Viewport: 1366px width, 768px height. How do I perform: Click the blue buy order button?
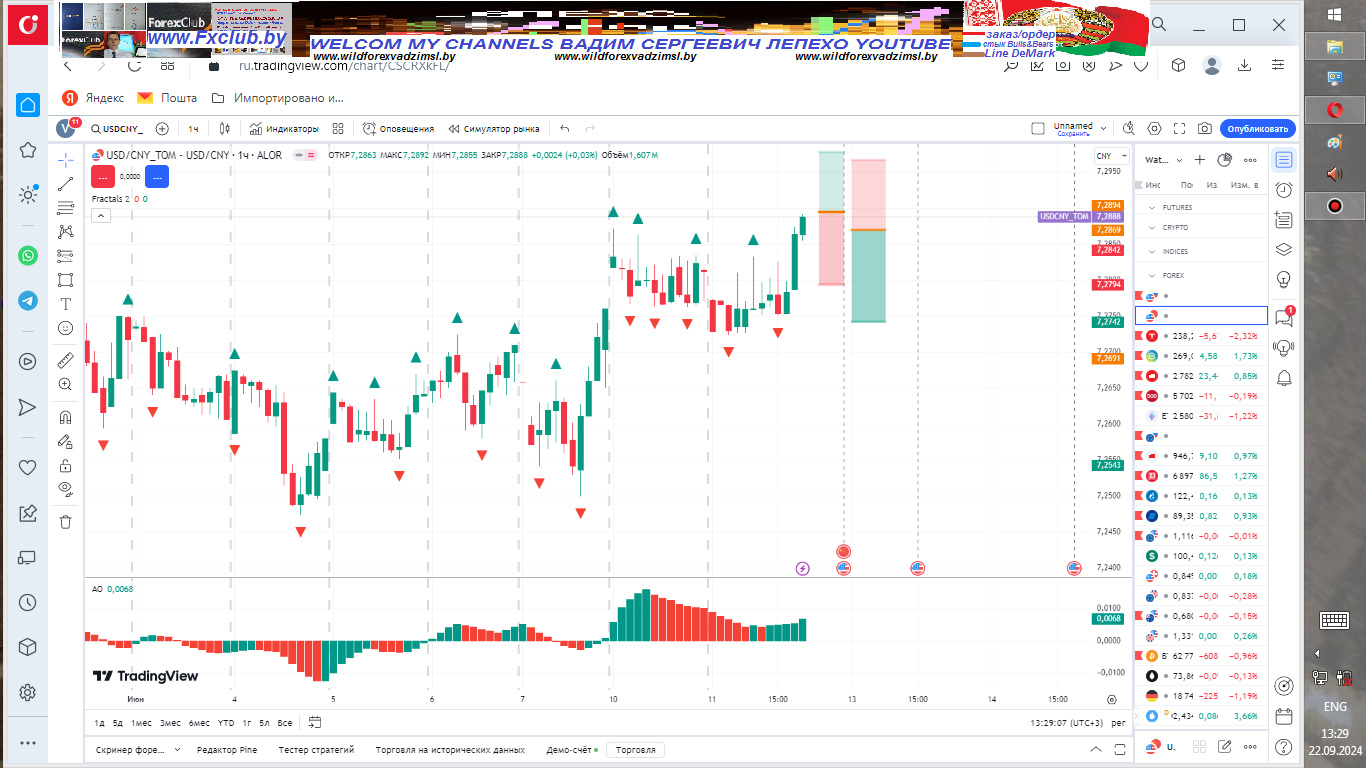pos(156,176)
